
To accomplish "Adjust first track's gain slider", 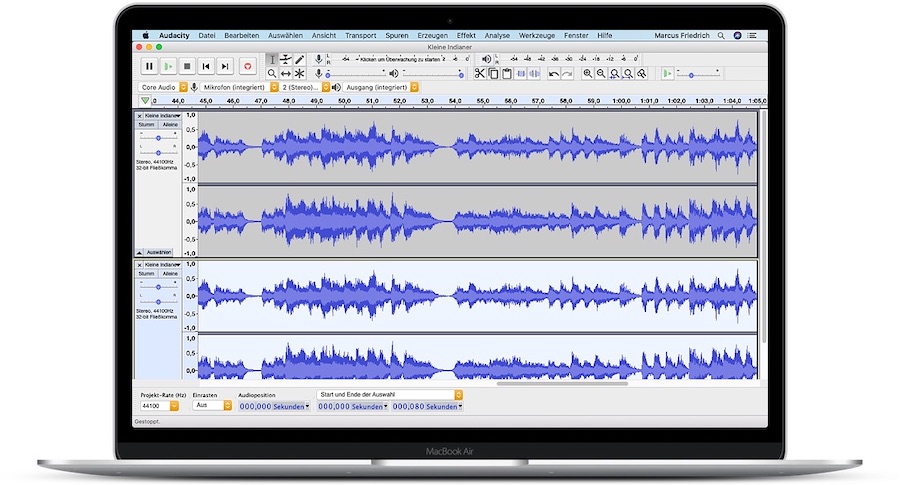I will coord(158,138).
